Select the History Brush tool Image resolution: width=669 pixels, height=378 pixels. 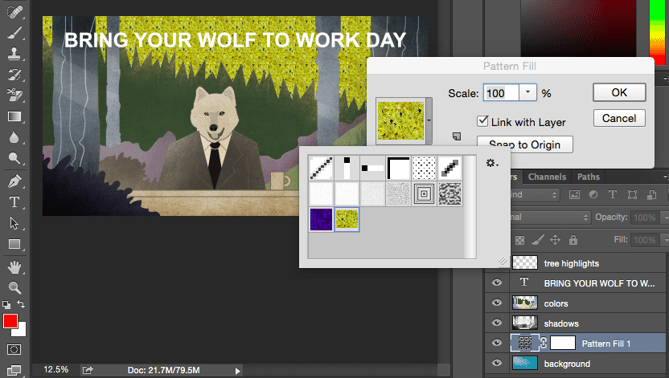[x=15, y=75]
